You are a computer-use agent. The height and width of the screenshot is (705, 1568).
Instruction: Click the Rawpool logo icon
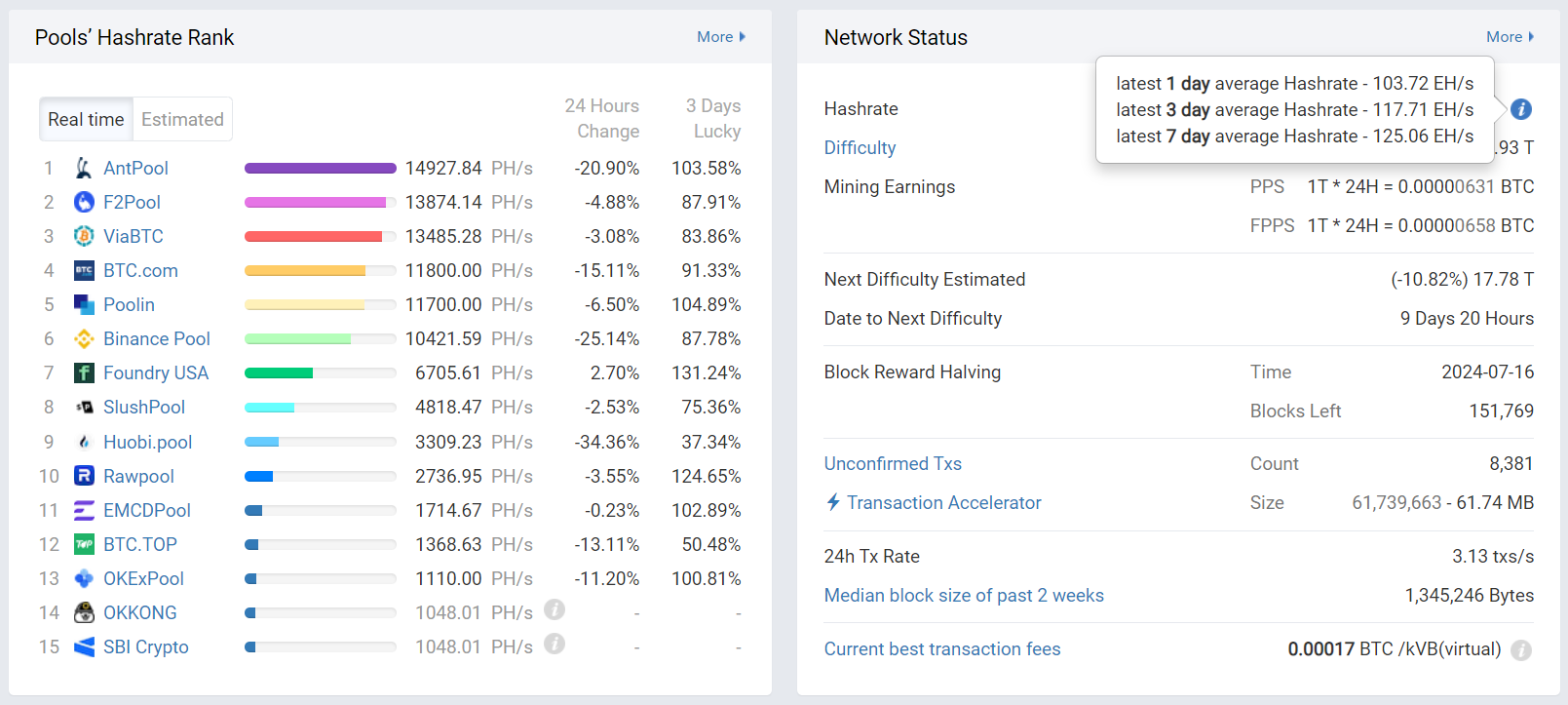point(84,476)
